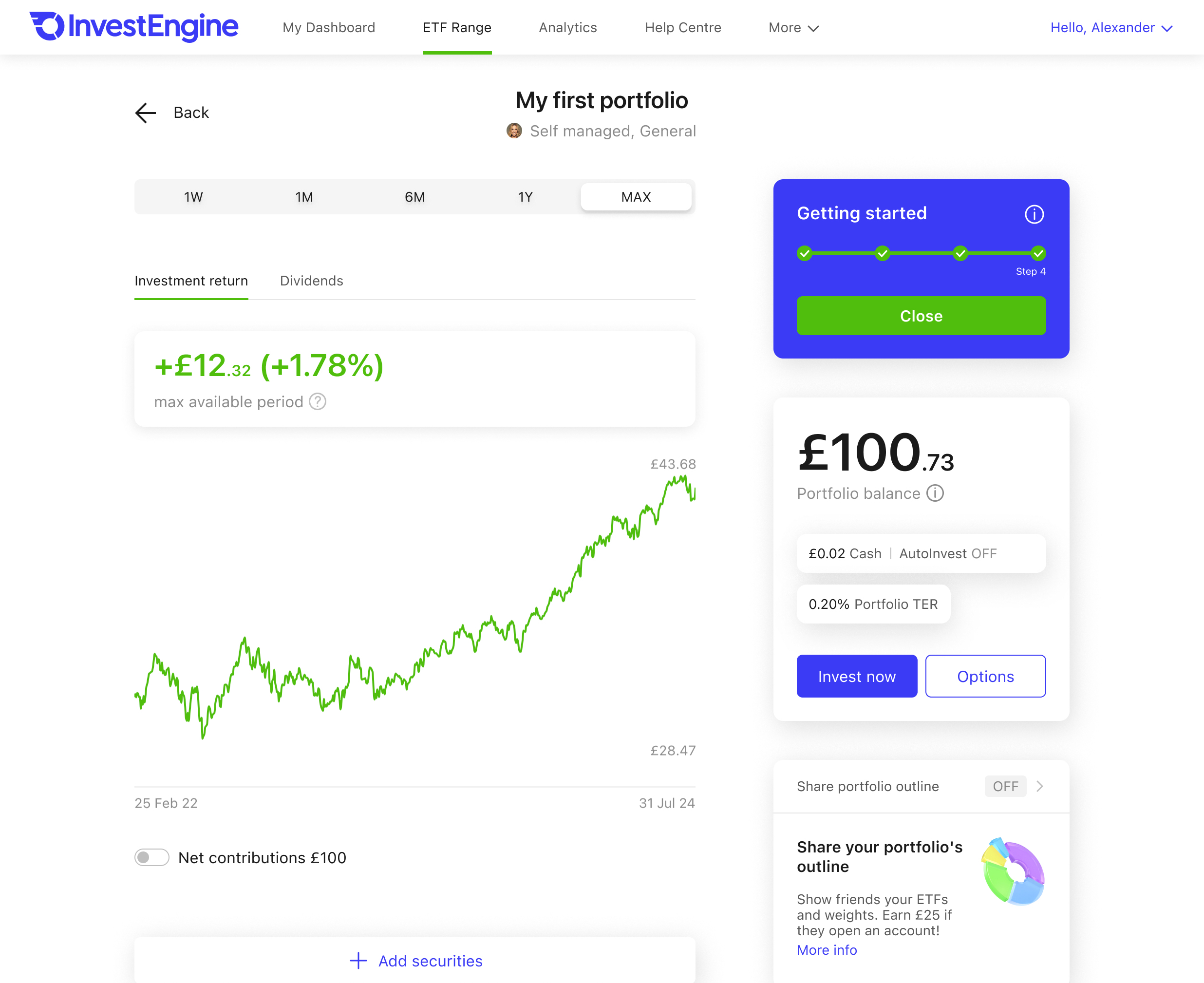Click the Portfolio balance info icon
1204x983 pixels.
coord(936,493)
